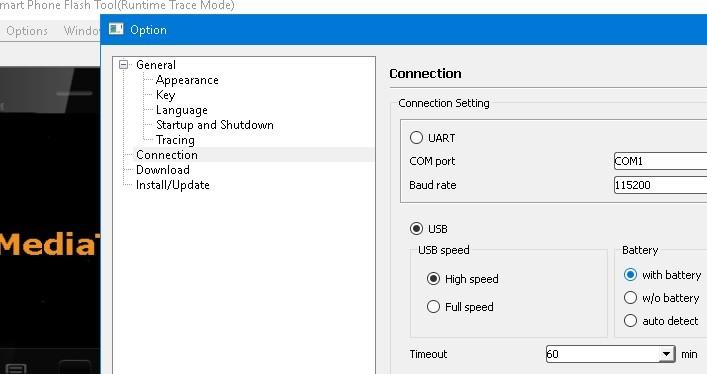Open the Timeout dropdown arrow
This screenshot has width=707, height=374.
click(666, 354)
